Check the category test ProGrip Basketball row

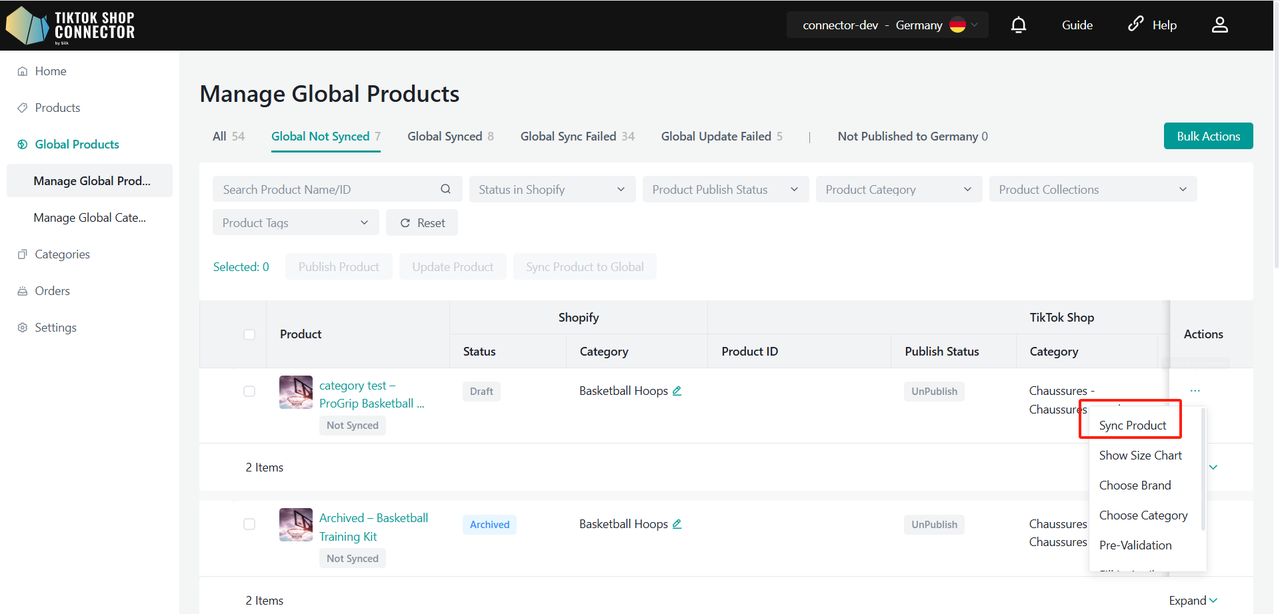click(x=249, y=391)
